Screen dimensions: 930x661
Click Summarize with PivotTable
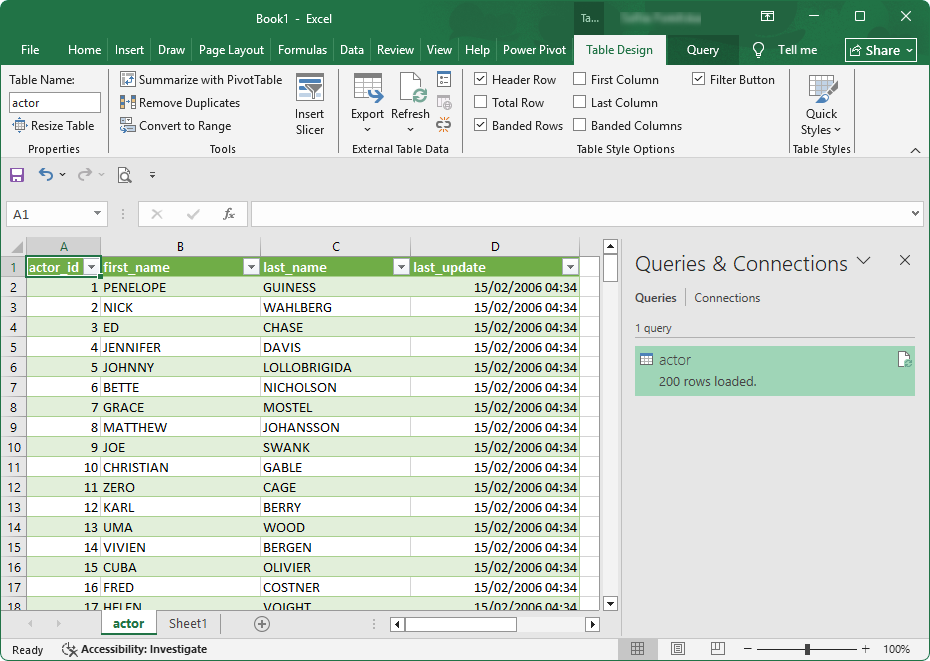coord(201,79)
